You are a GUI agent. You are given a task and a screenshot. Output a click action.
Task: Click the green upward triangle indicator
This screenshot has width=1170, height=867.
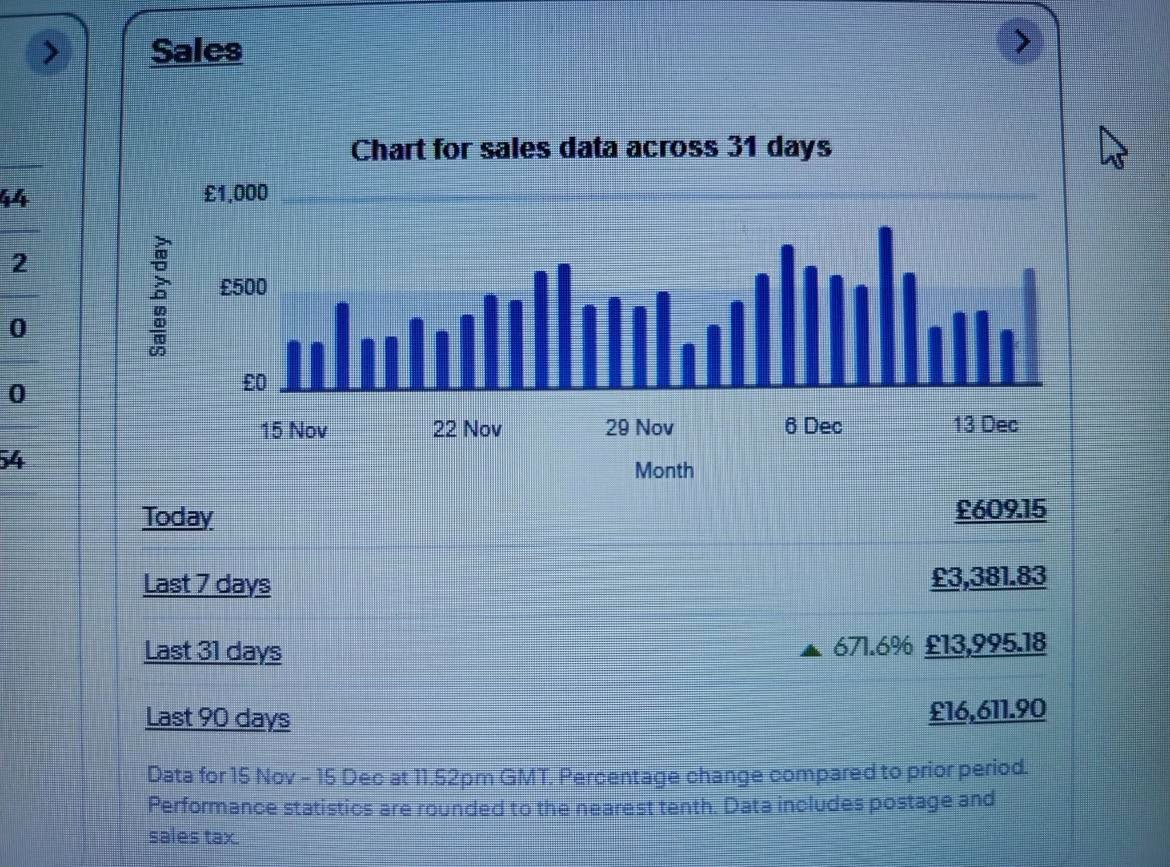811,650
